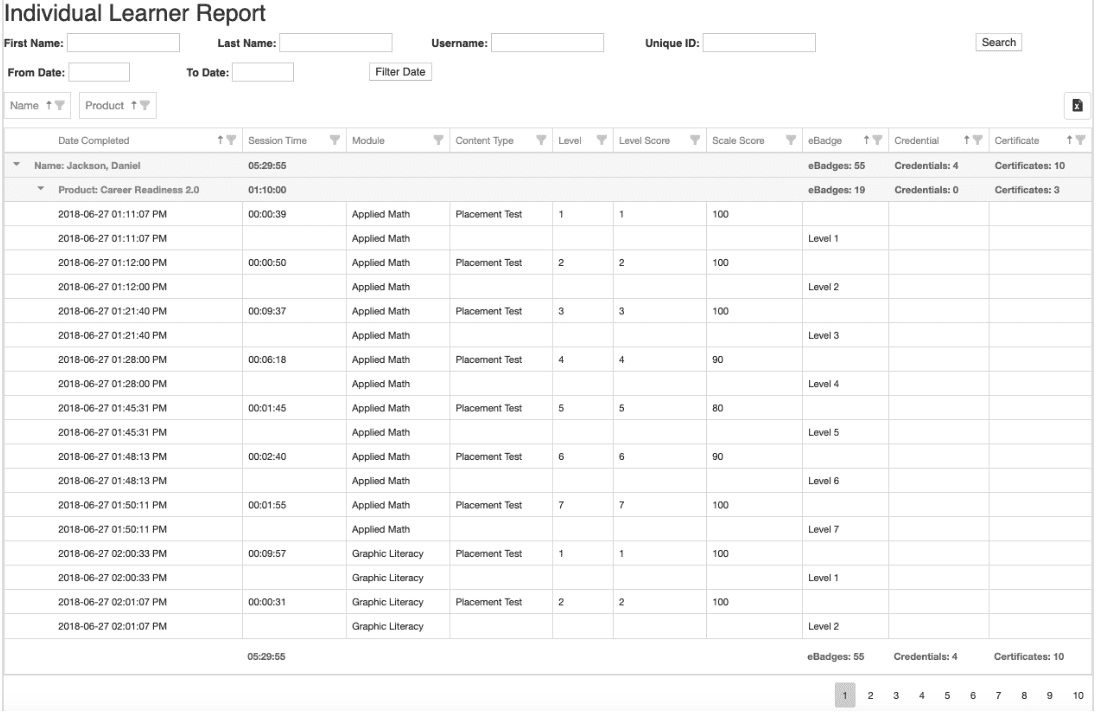Click Scale Score column filter icon

(x=790, y=140)
